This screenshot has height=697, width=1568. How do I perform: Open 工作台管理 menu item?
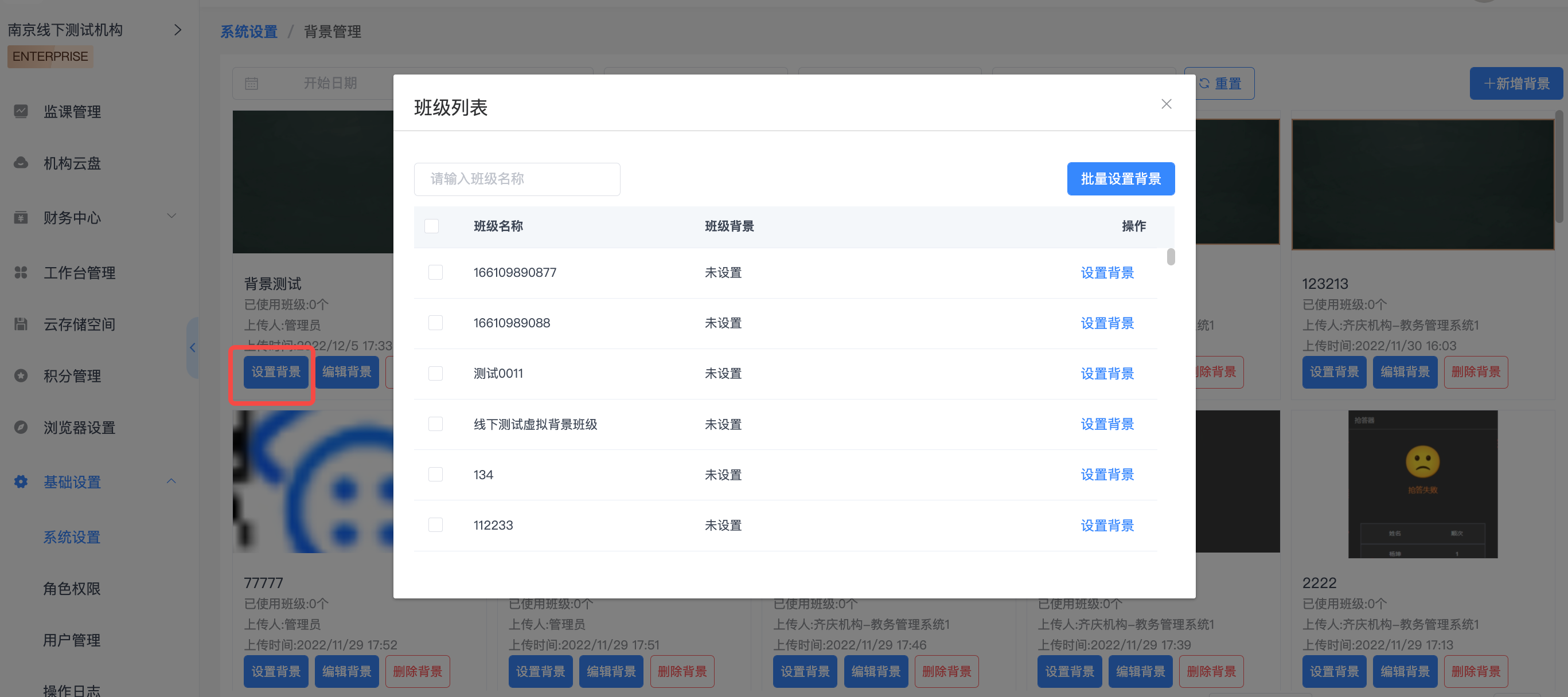(x=79, y=272)
